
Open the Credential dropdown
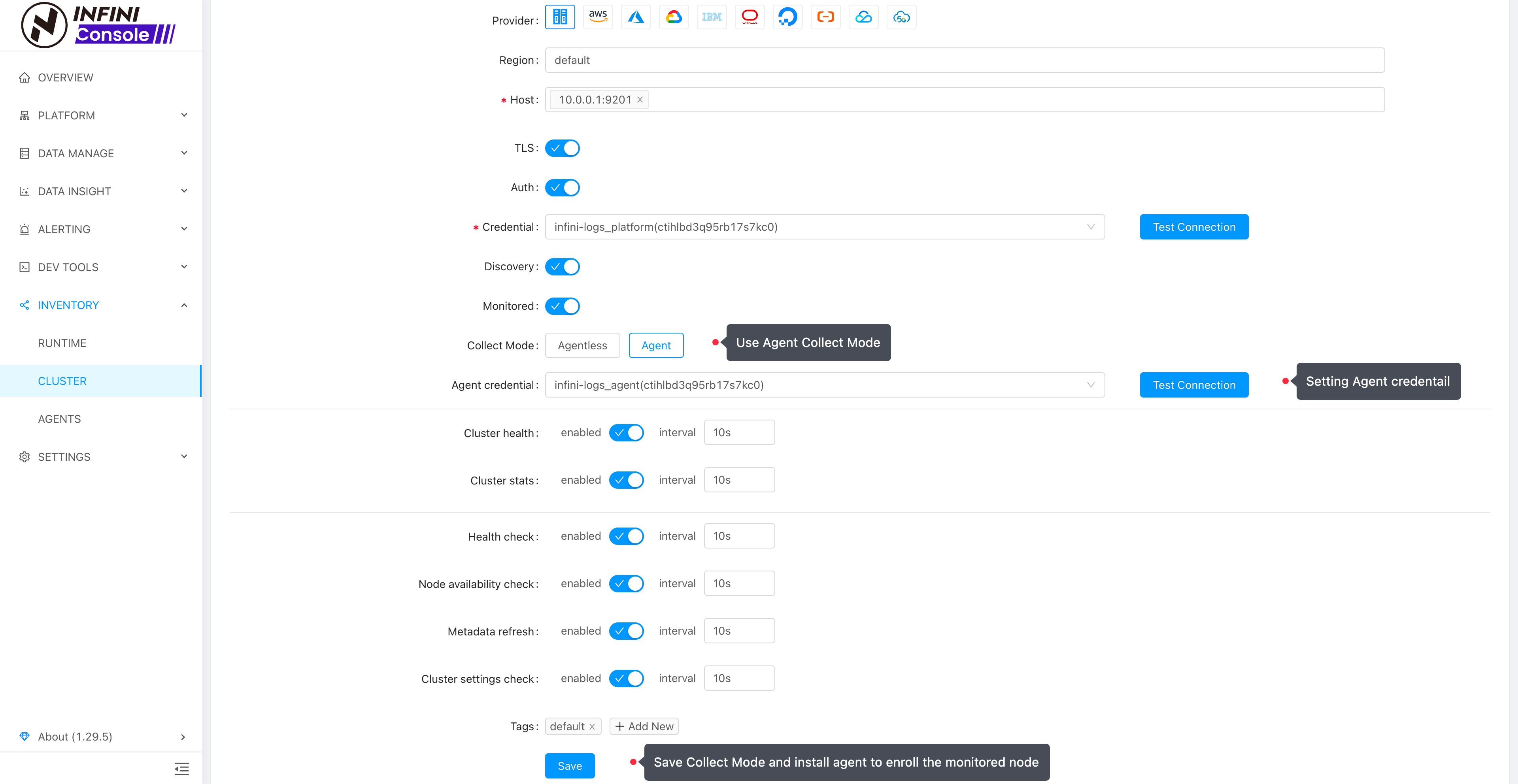(824, 227)
